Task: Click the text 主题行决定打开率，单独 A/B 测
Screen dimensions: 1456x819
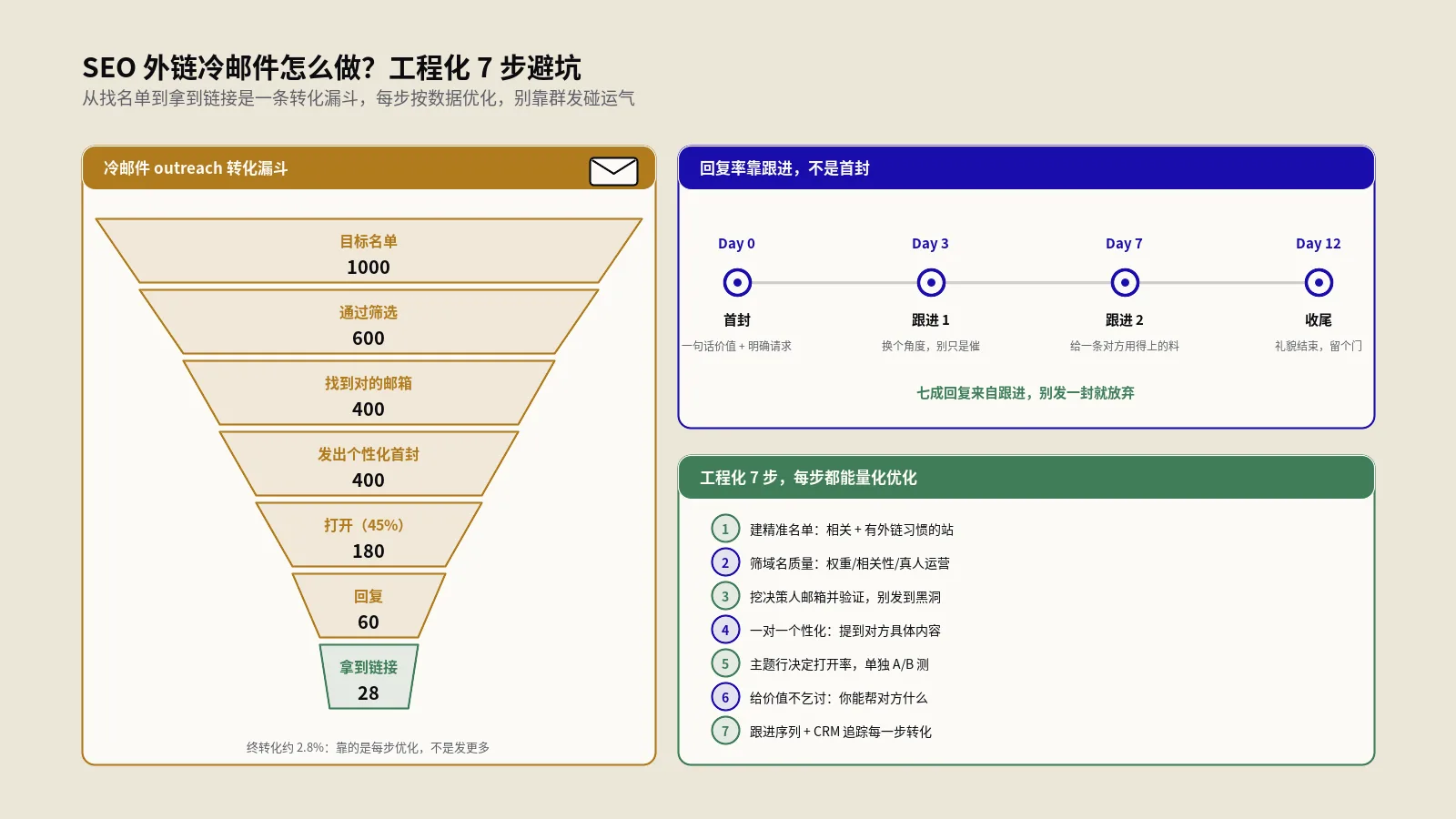Action: [x=839, y=664]
